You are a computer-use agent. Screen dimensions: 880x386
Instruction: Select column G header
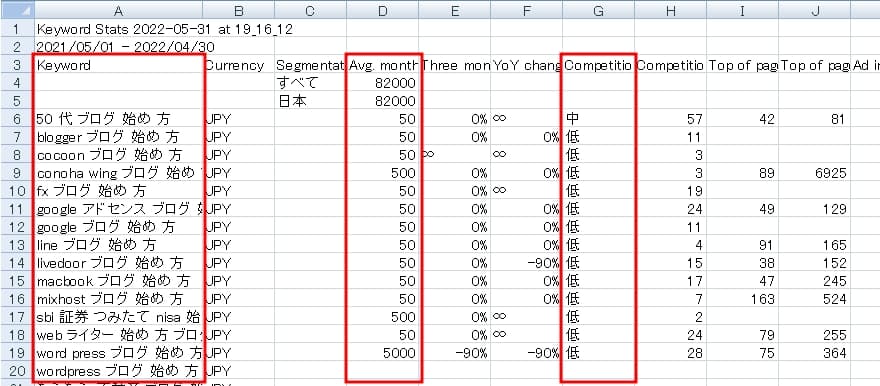pyautogui.click(x=599, y=10)
